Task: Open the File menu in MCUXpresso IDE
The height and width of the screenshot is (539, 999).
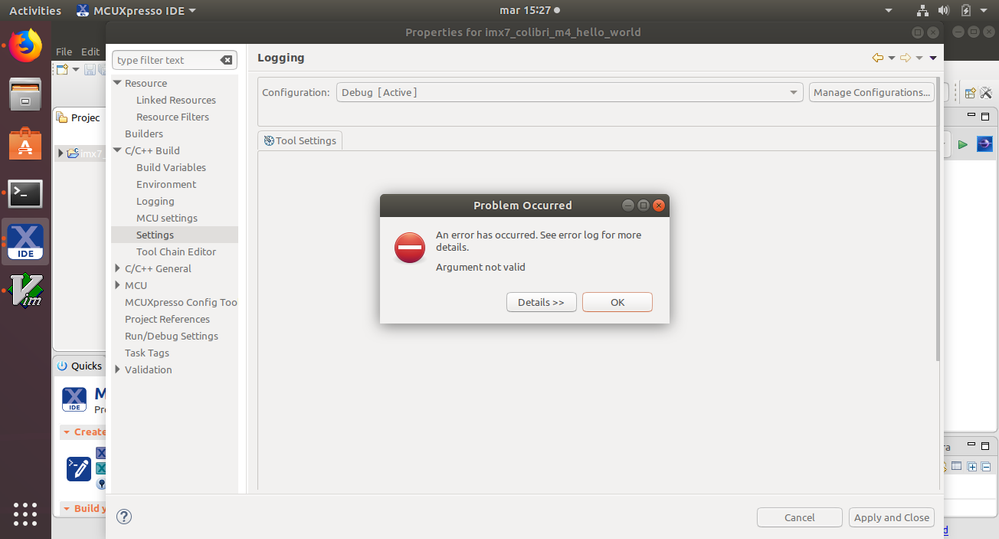Action: 64,52
